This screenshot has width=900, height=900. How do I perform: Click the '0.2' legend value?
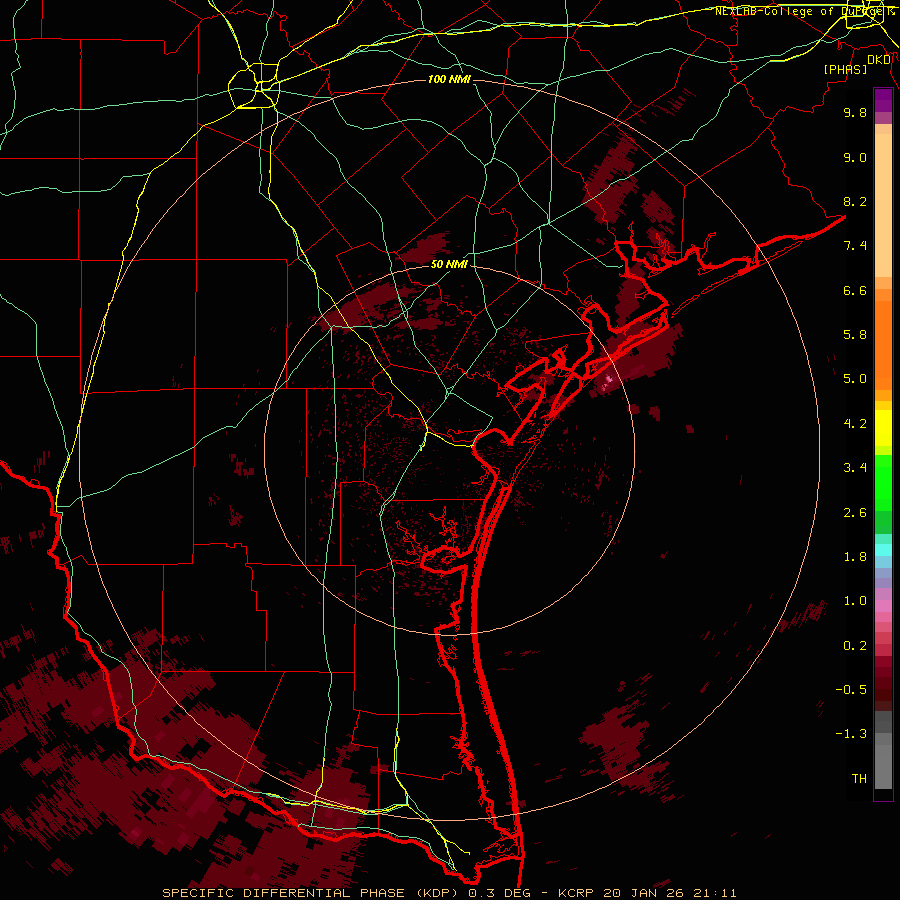855,646
